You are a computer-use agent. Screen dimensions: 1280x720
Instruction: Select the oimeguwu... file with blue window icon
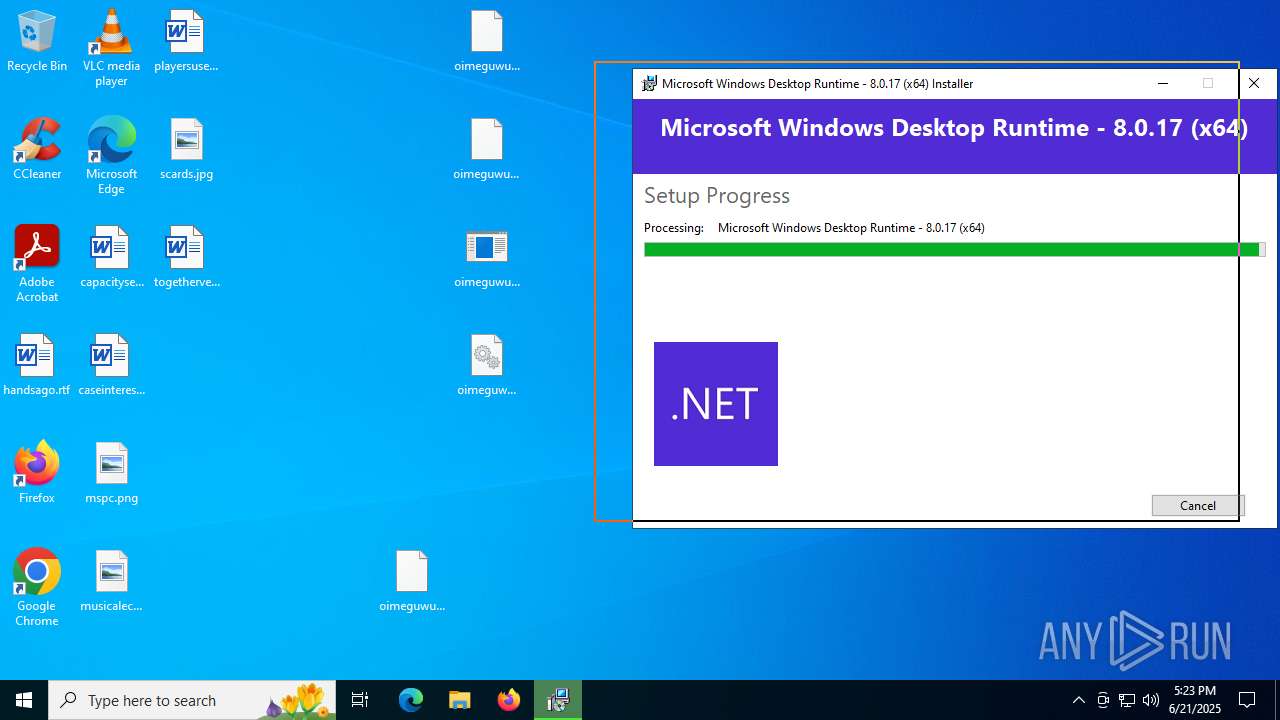pyautogui.click(x=487, y=258)
